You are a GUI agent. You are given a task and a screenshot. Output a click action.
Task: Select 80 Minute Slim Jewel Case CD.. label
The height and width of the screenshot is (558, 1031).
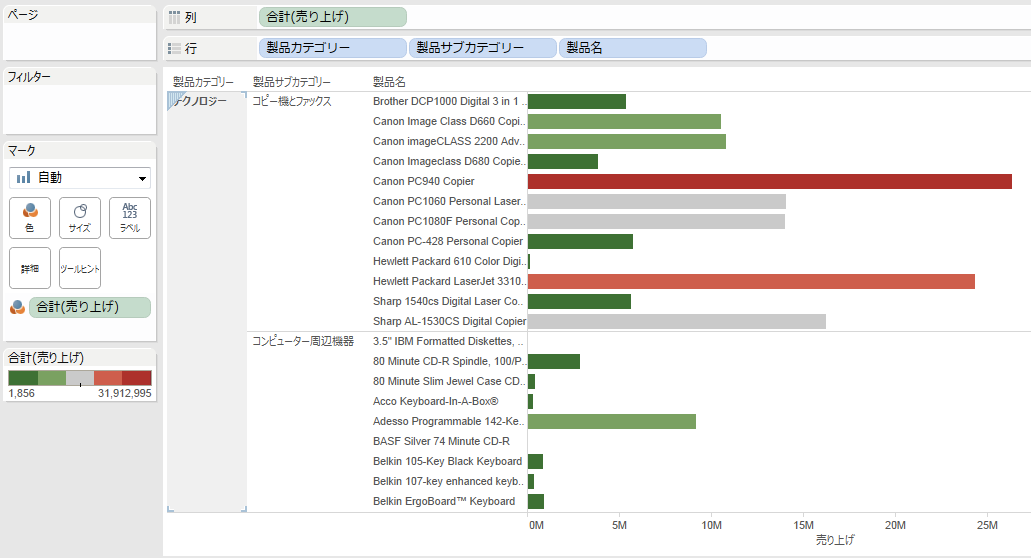pos(449,381)
